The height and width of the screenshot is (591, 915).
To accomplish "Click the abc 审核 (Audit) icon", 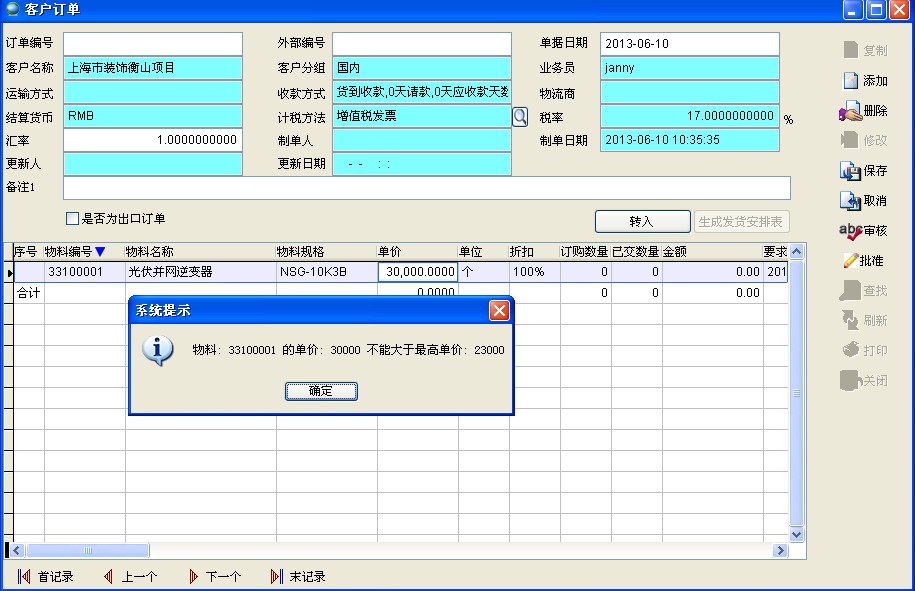I will [862, 232].
